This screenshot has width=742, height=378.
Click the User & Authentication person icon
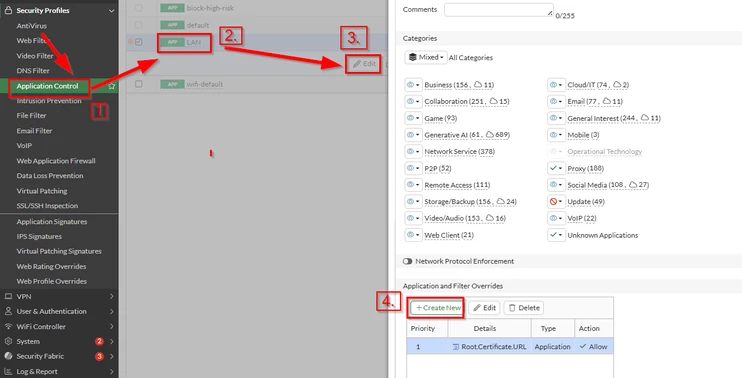pos(8,311)
